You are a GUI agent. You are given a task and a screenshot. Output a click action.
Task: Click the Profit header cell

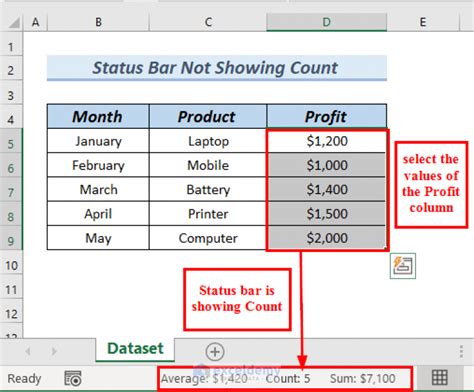click(326, 116)
